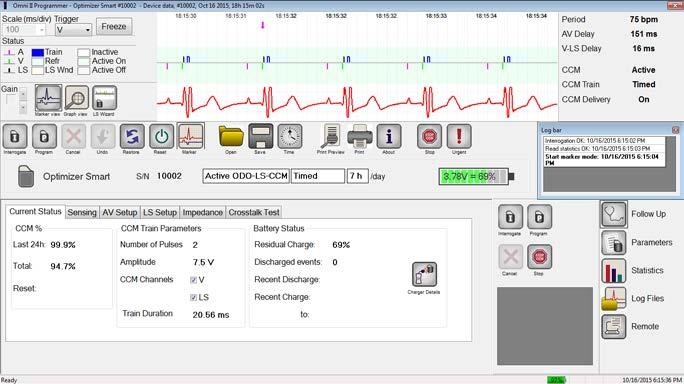Click the Inactive status swatch
684x384 pixels.
pos(83,52)
